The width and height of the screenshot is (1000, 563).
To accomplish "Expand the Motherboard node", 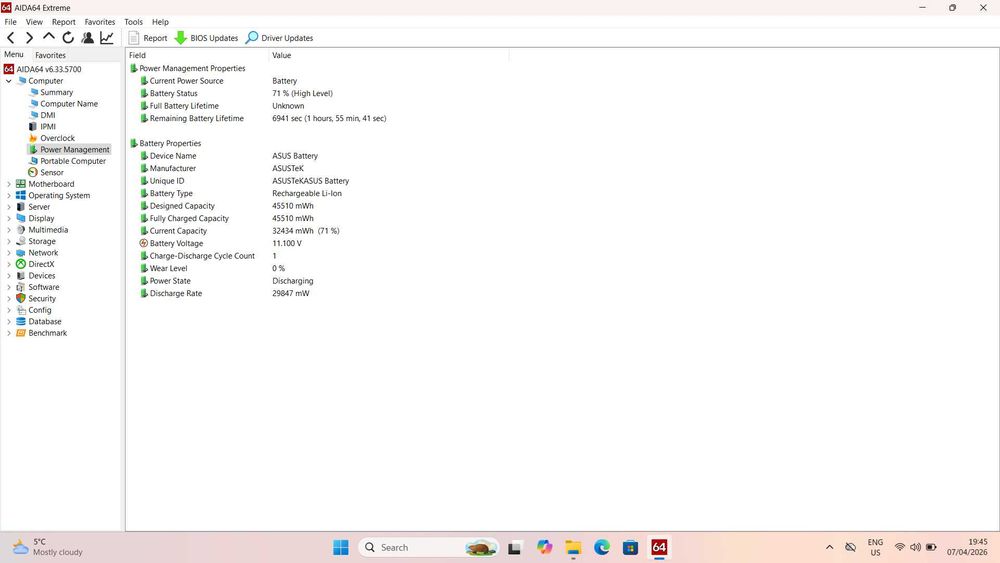I will pyautogui.click(x=8, y=184).
